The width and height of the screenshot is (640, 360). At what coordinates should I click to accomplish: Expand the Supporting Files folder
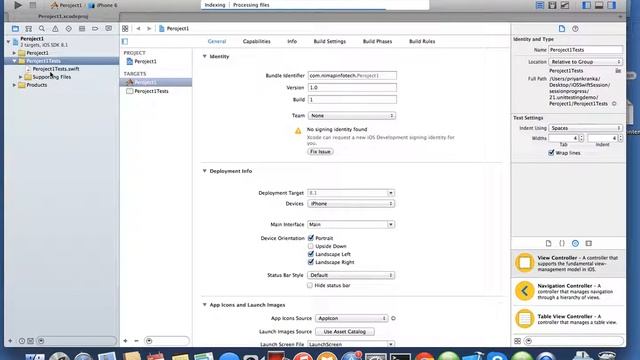tap(20, 77)
